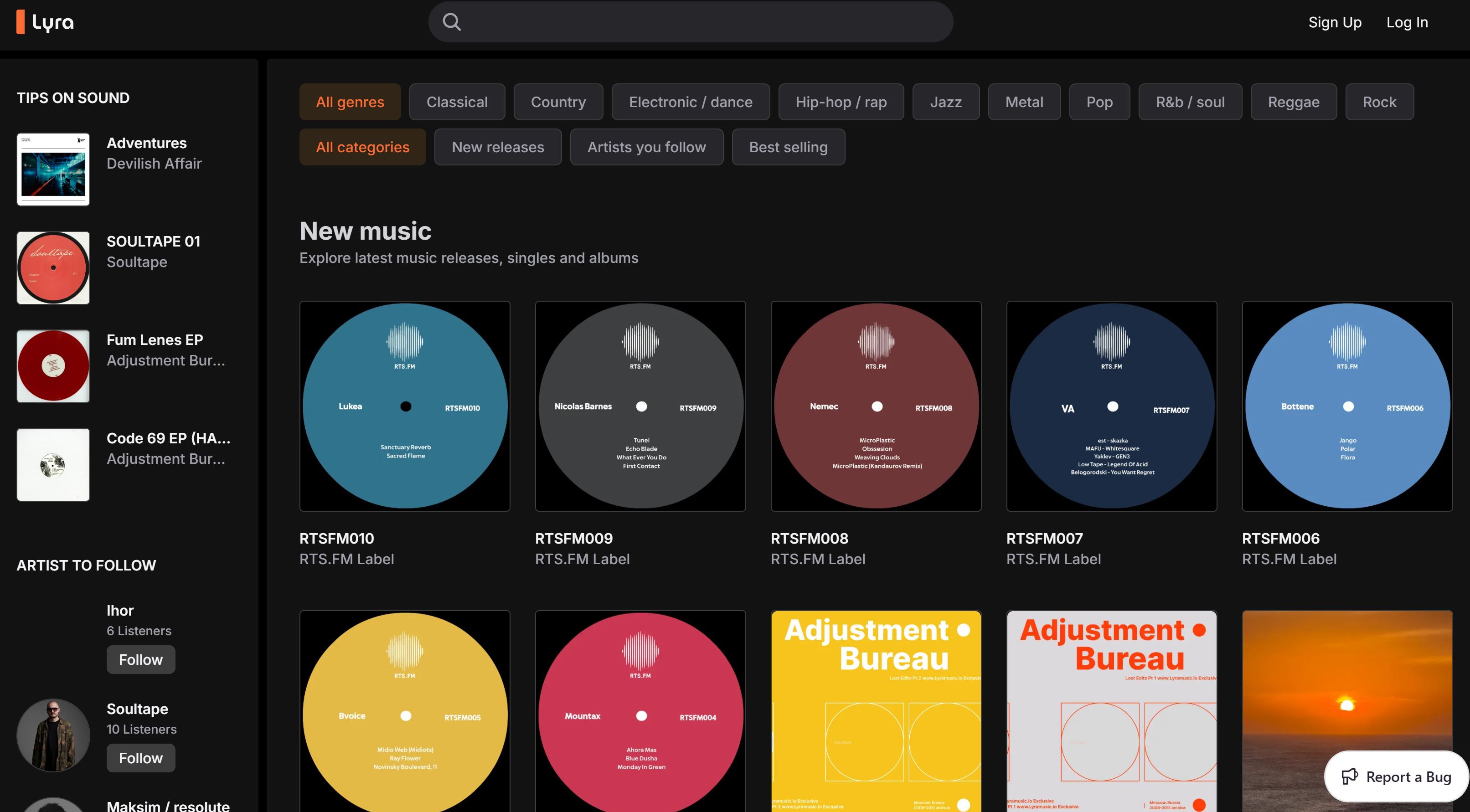Filter by Pop genre

tap(1099, 102)
